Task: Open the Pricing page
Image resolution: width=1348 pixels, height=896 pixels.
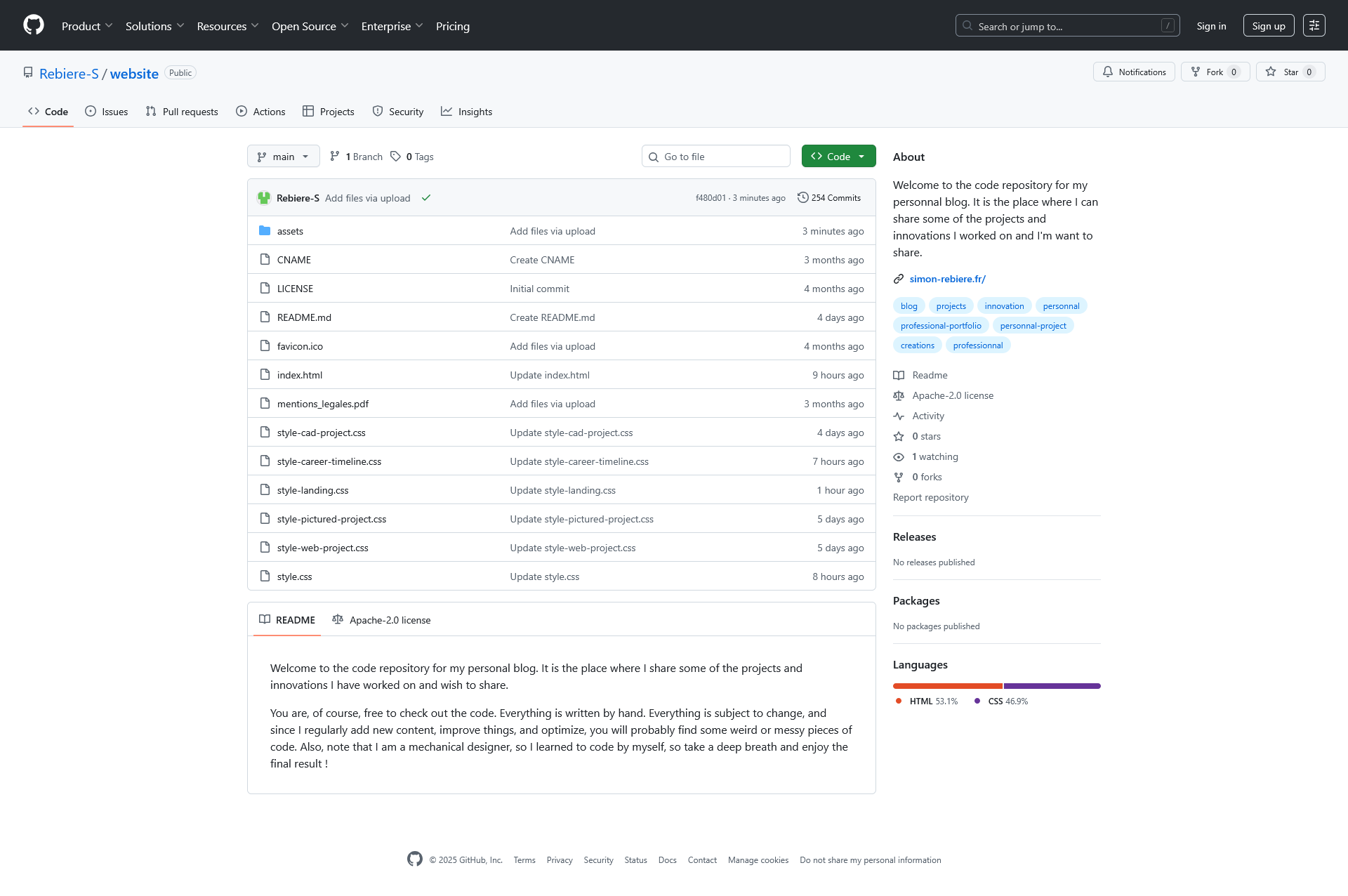Action: pyautogui.click(x=452, y=26)
